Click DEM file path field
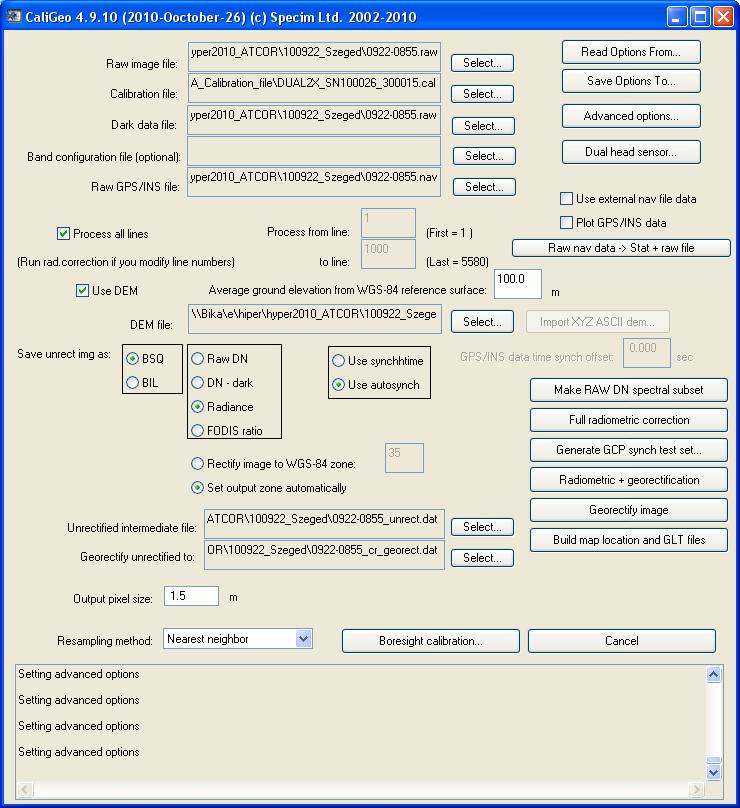 click(314, 319)
